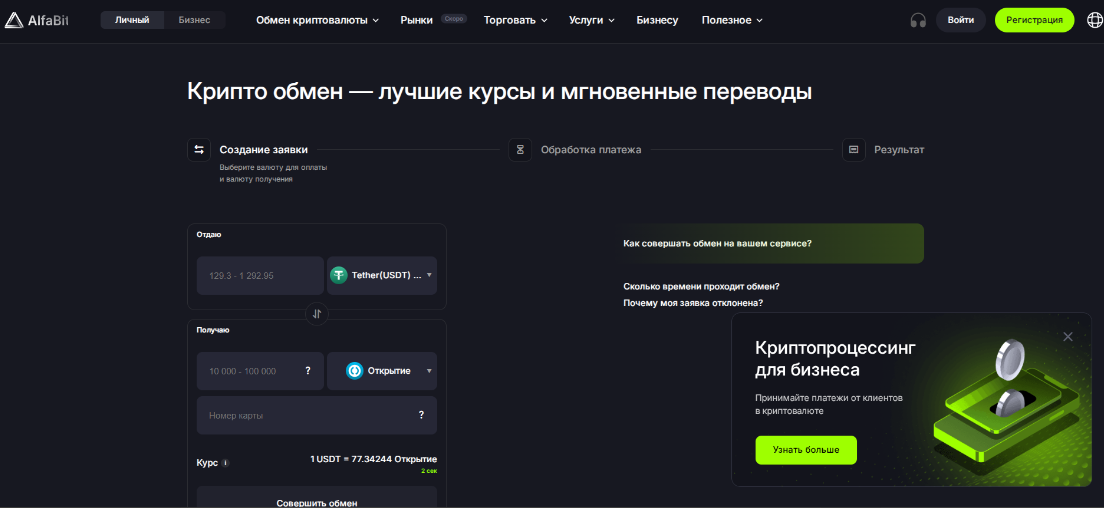
Task: Open 'Почему моя заявка отклонена?' question
Action: click(694, 303)
